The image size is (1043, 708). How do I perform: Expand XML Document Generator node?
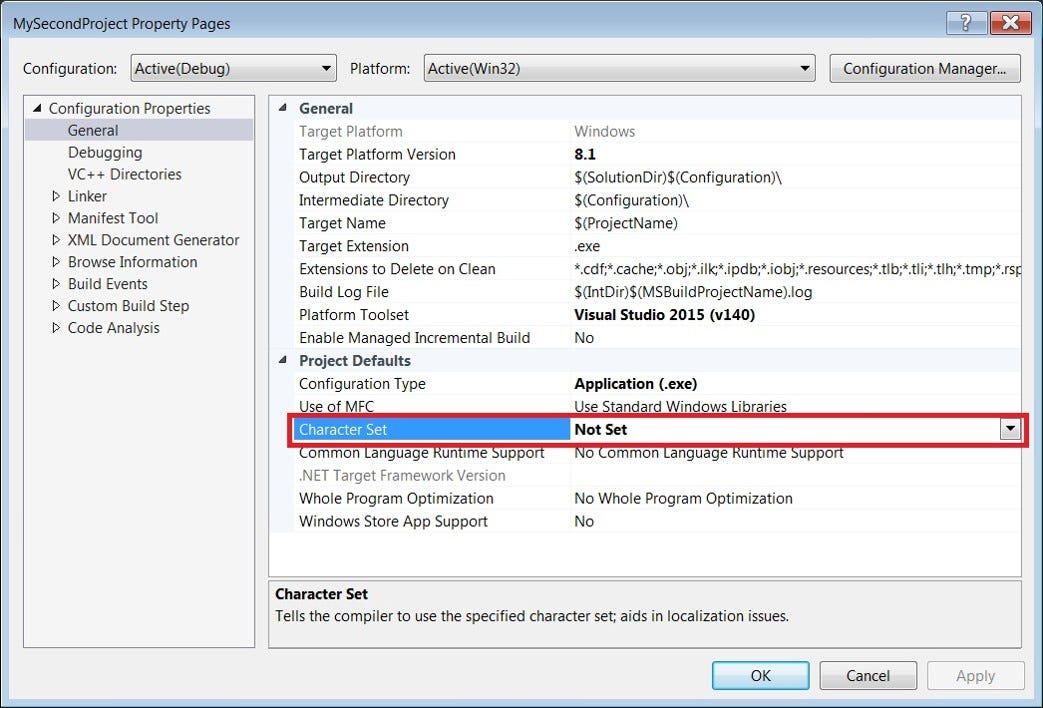click(58, 240)
